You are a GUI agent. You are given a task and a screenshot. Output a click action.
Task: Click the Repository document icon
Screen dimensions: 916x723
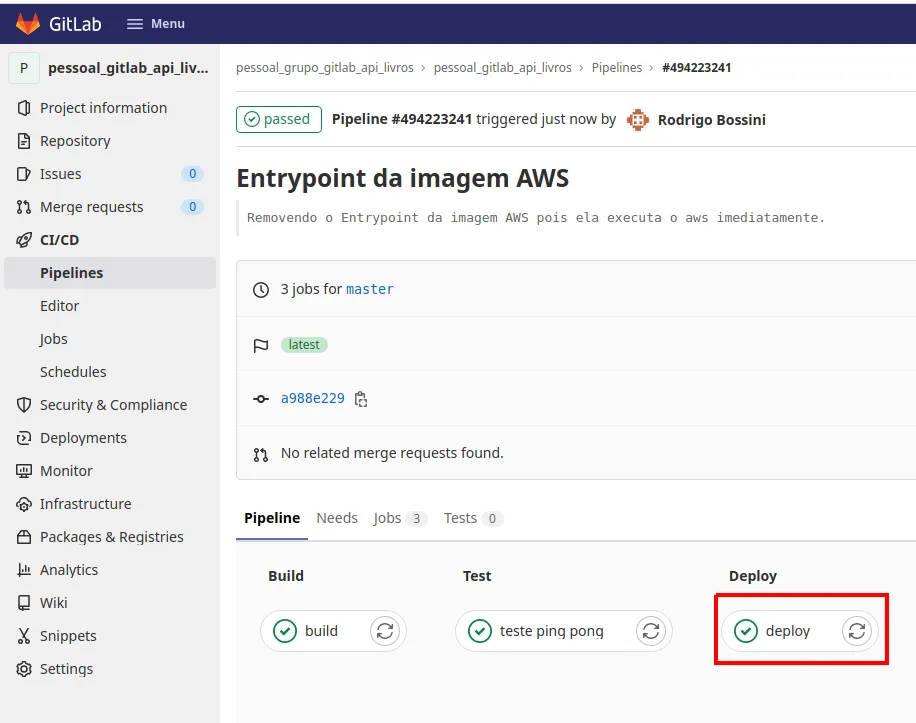[x=24, y=141]
